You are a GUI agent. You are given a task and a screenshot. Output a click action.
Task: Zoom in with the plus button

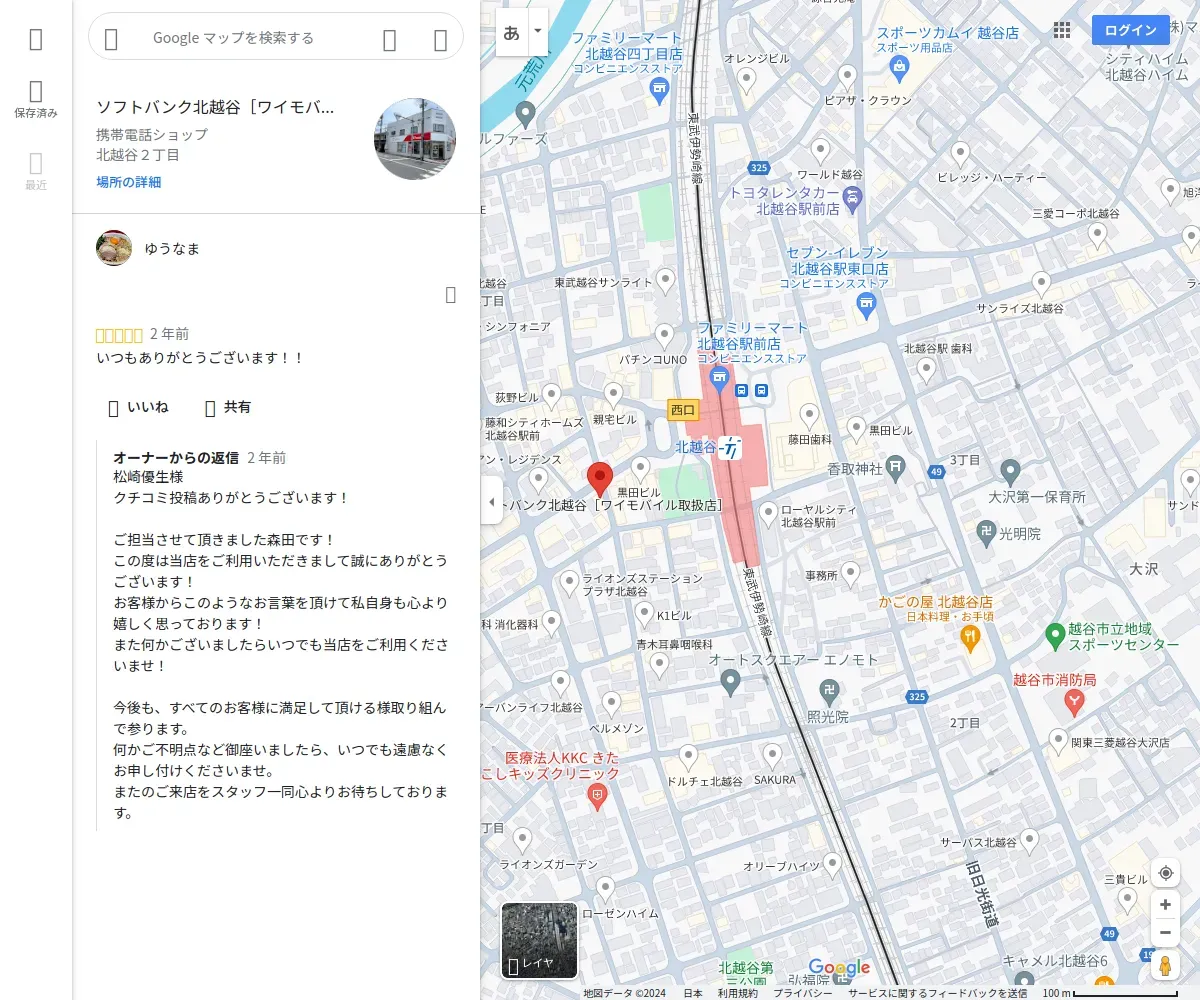click(x=1165, y=905)
